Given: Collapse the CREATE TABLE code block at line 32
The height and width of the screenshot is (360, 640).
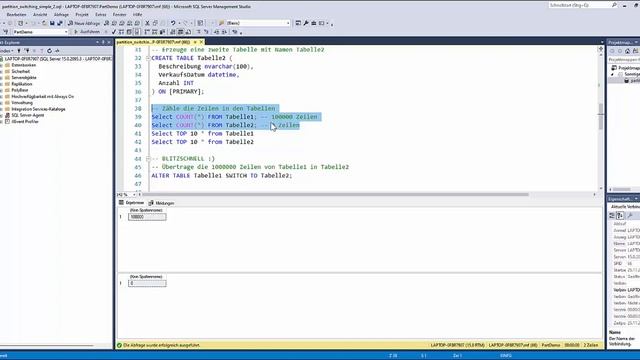Looking at the screenshot, I should click(148, 58).
